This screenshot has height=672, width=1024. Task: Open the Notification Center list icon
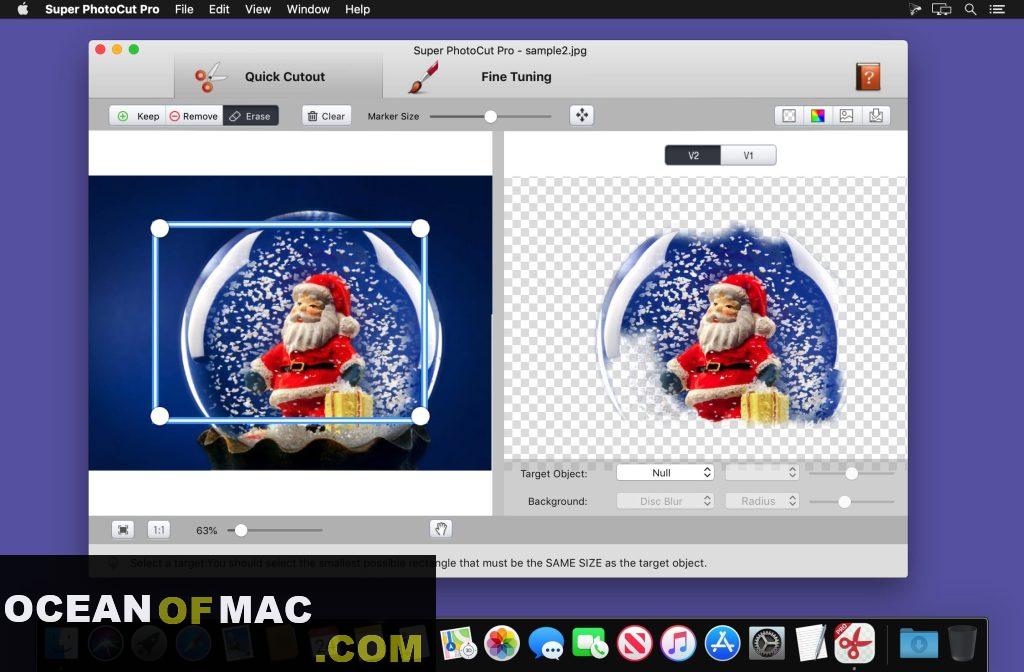997,9
